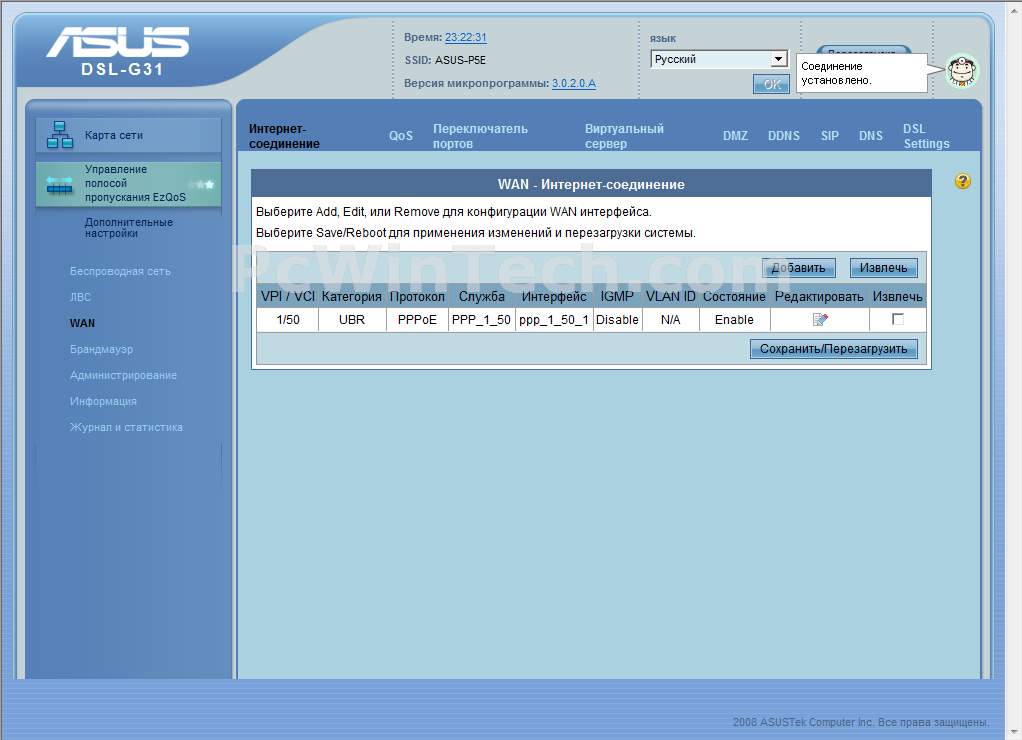Screen dimensions: 1022x740
Task: Click the ASUS logo
Action: pos(117,42)
